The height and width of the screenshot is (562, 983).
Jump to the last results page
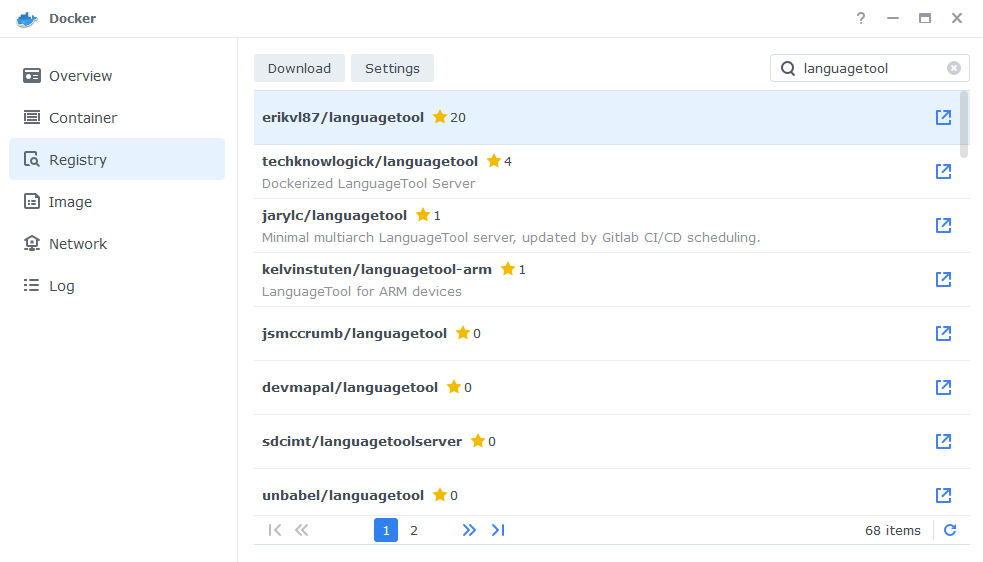(x=498, y=530)
